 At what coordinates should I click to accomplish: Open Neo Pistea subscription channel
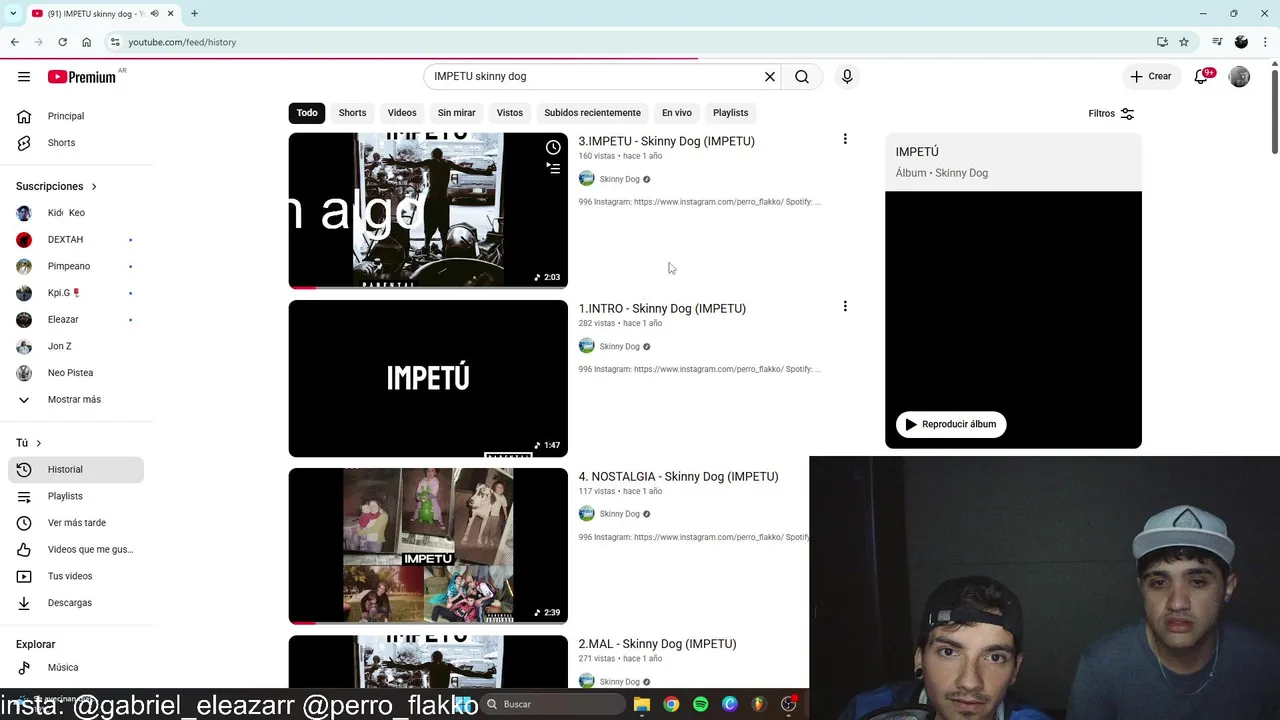(x=76, y=373)
